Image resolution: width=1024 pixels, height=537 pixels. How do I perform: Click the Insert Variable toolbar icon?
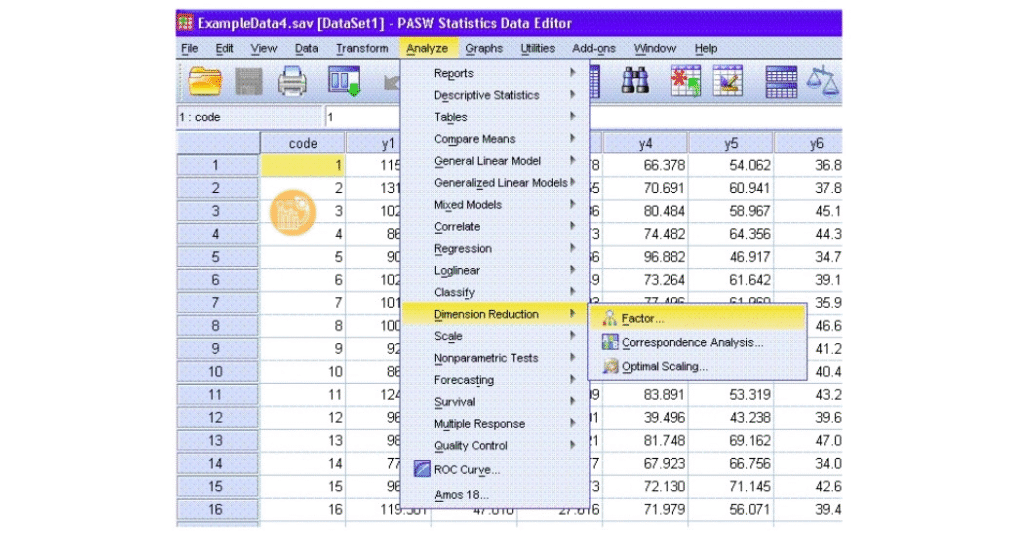pos(727,82)
